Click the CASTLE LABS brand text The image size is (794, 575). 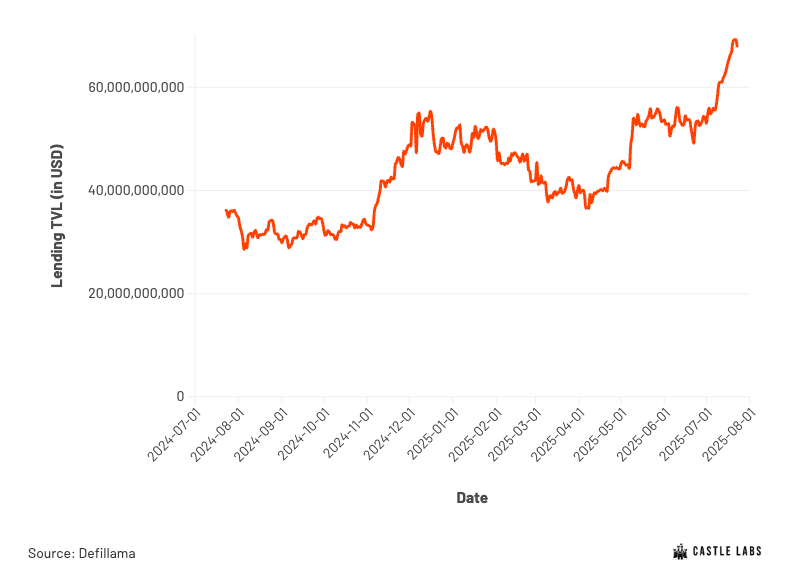point(727,551)
